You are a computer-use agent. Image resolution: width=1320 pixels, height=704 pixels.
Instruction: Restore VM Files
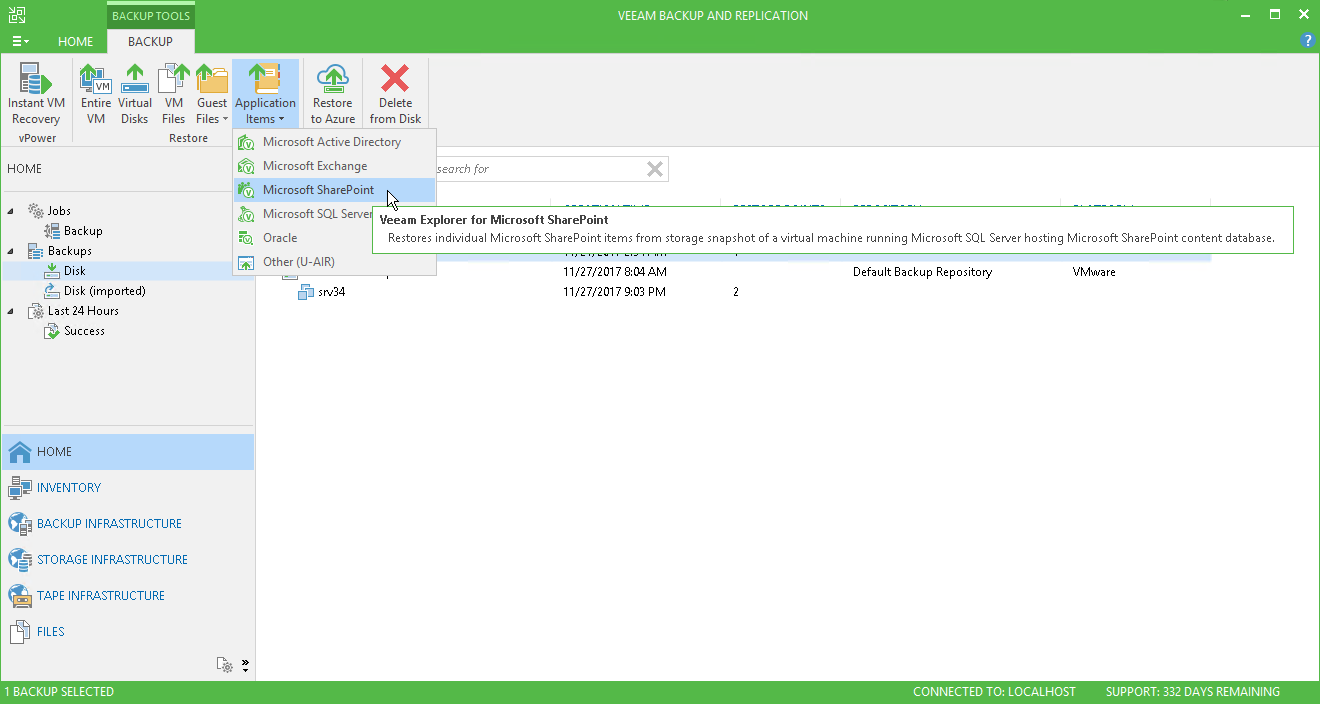point(174,94)
